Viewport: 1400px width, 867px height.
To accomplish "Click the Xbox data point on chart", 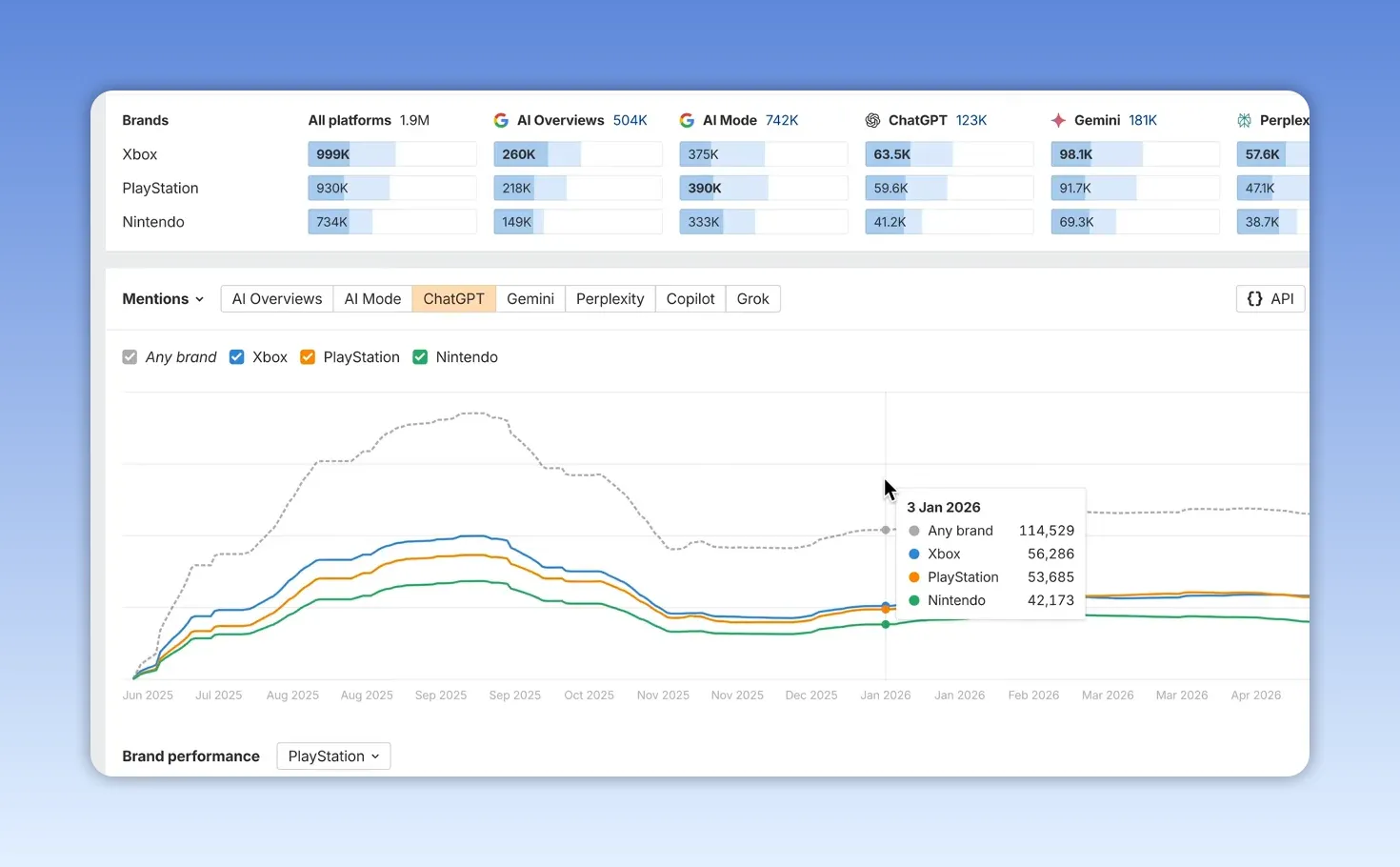I will pyautogui.click(x=886, y=606).
